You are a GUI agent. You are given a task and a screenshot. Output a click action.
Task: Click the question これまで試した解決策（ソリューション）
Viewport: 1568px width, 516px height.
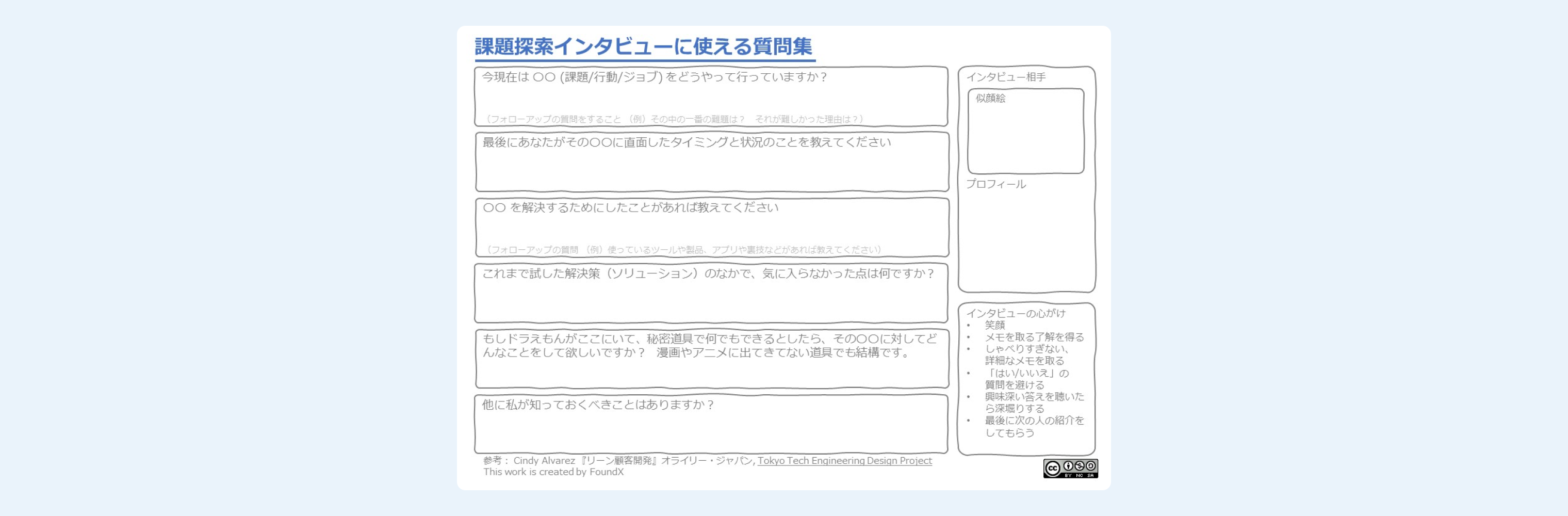[x=709, y=273]
